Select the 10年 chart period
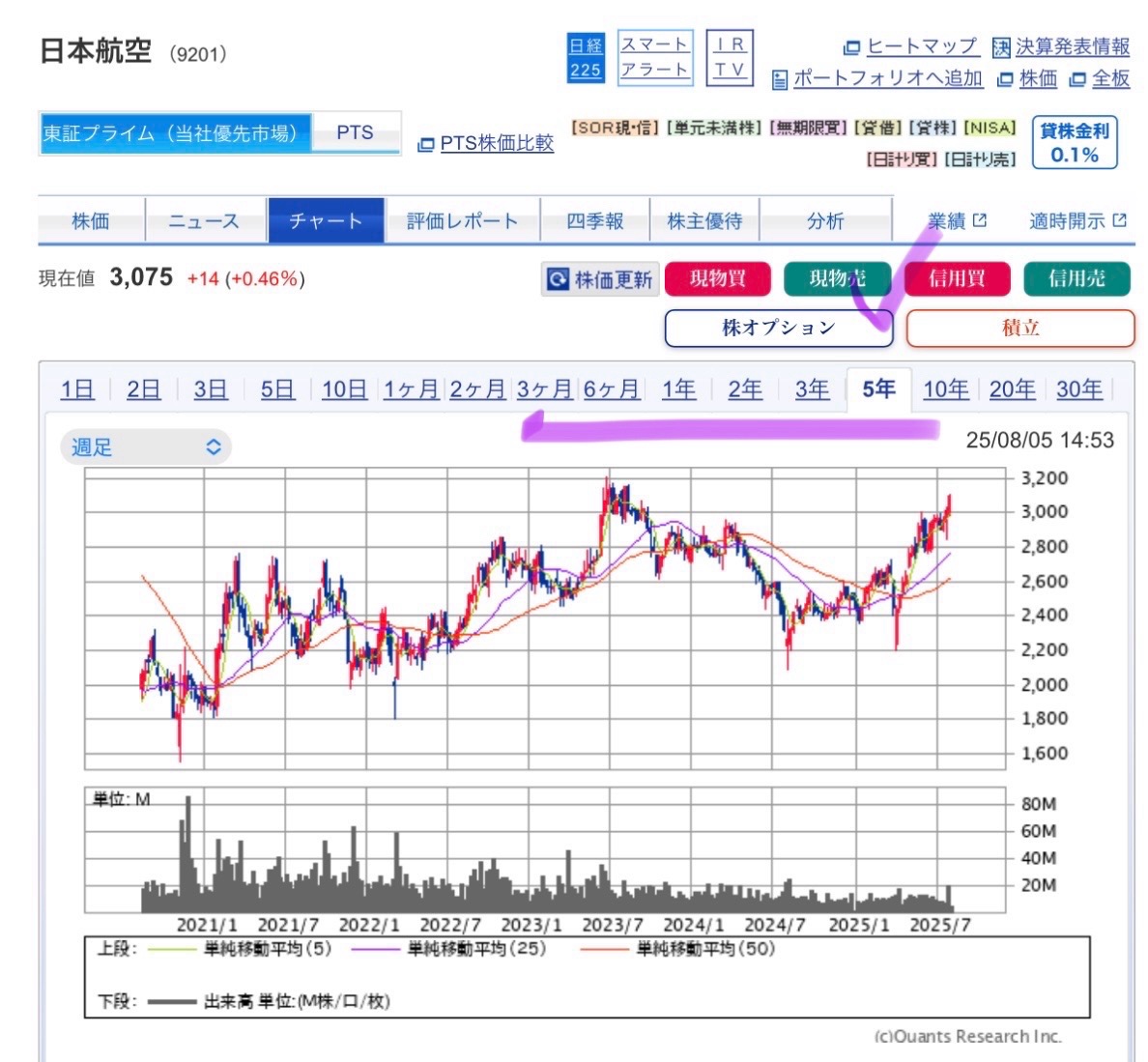1148x1062 pixels. click(x=946, y=389)
